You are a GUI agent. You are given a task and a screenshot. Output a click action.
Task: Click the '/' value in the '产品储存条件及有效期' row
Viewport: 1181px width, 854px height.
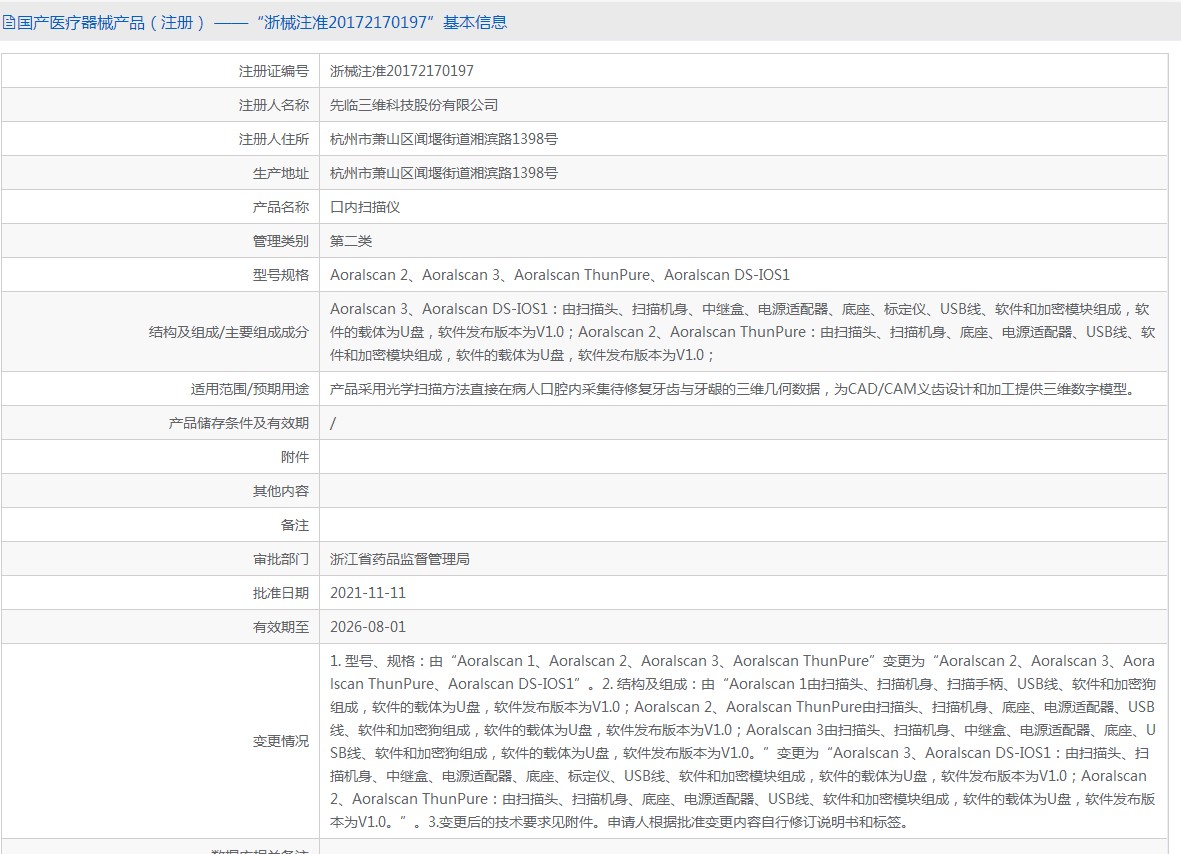click(333, 423)
